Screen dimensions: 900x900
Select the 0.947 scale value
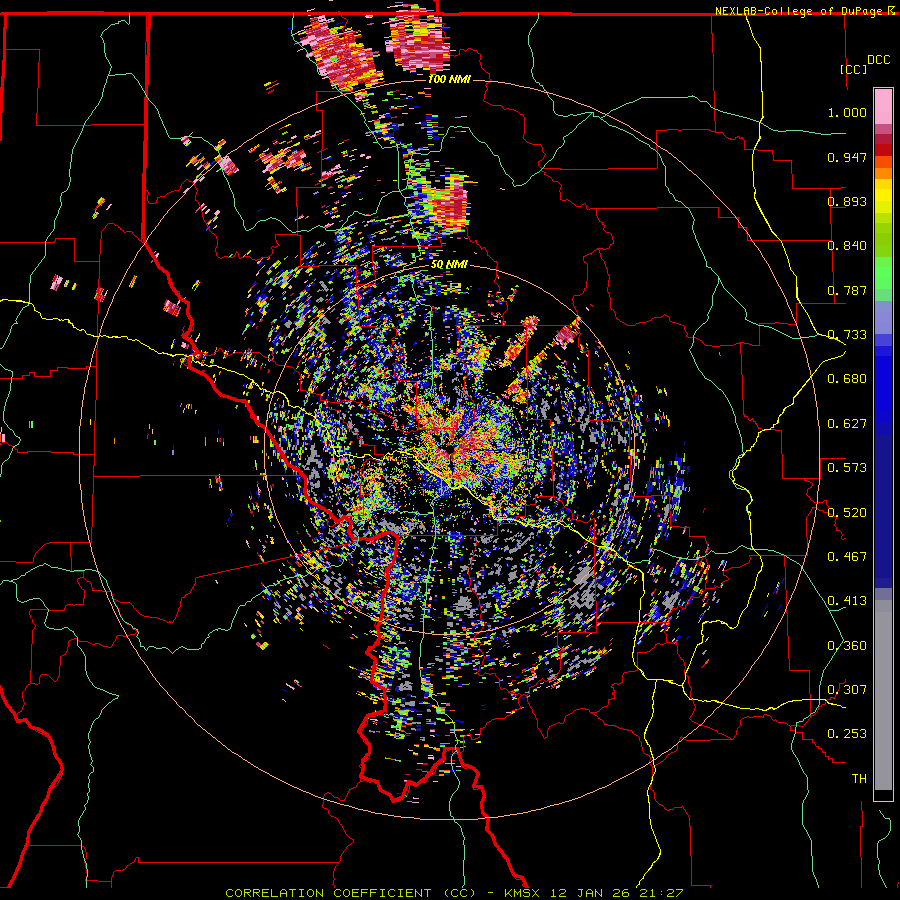847,157
